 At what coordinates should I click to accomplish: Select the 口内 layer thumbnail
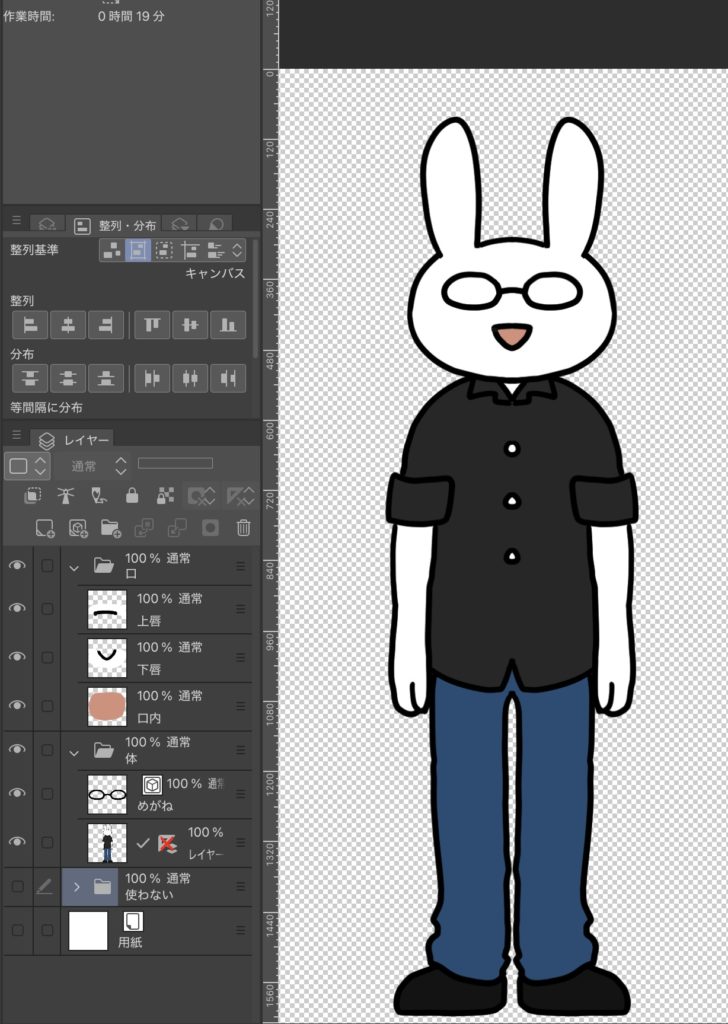[107, 706]
